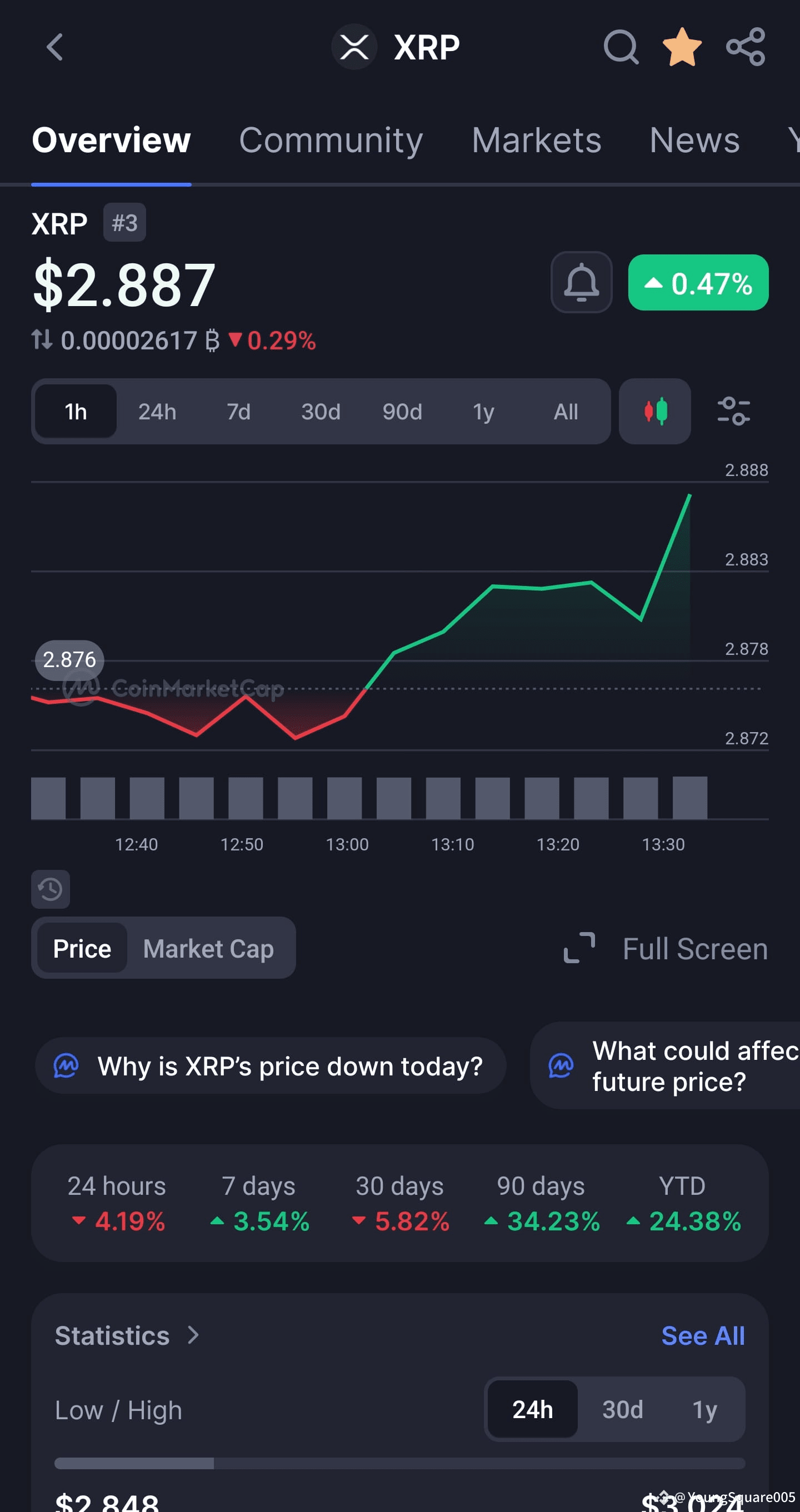
Task: Choose 1y Low / High range
Action: coord(704,1409)
